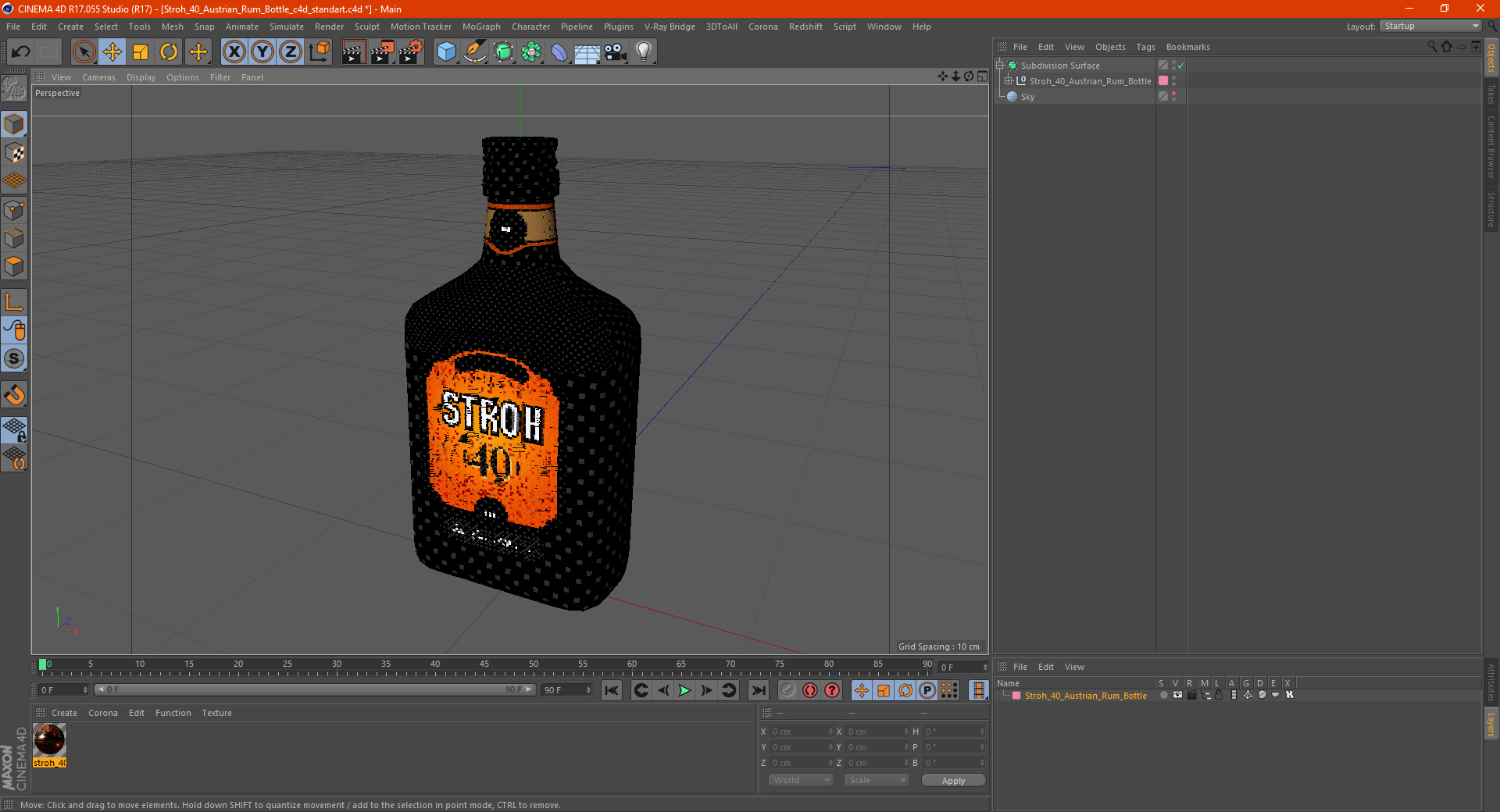Image resolution: width=1500 pixels, height=812 pixels.
Task: Click timeline frame 45 marker
Action: (x=484, y=664)
